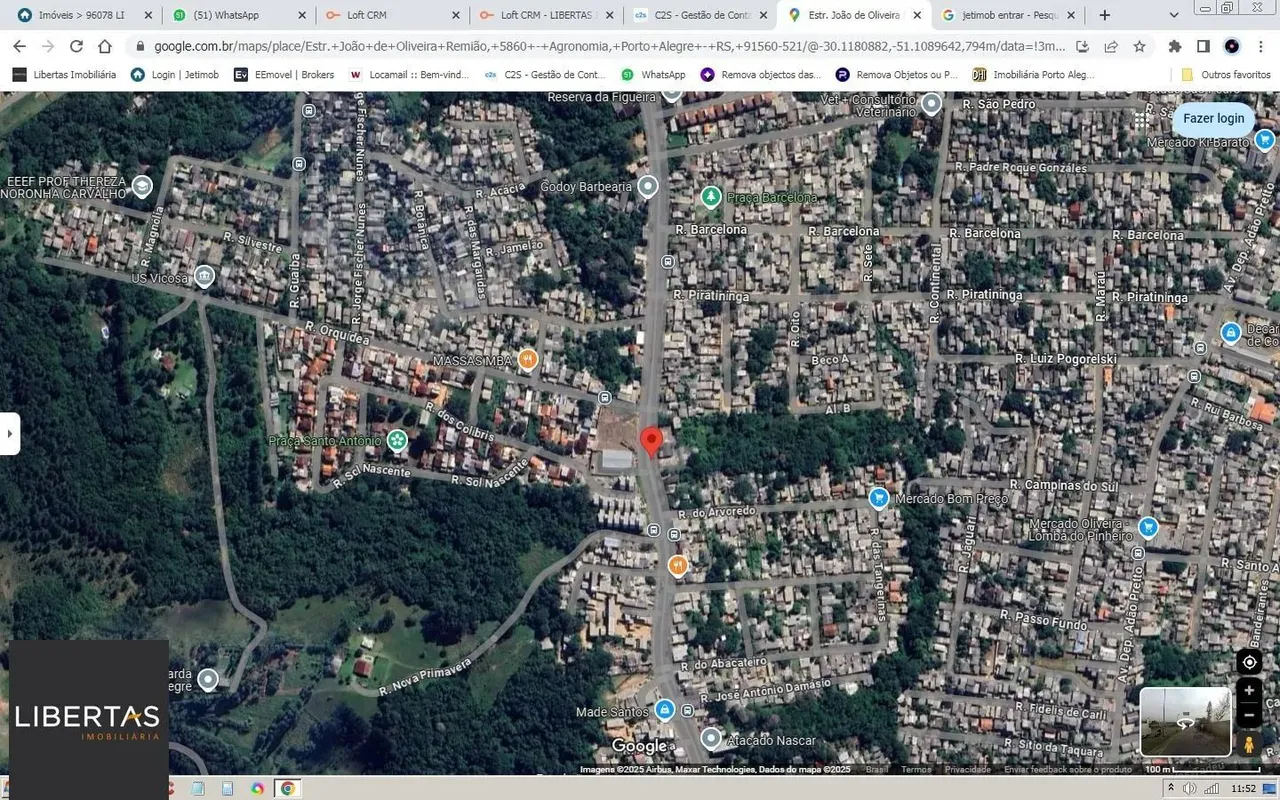Open the volume control in system tray
1280x800 pixels.
click(1188, 788)
